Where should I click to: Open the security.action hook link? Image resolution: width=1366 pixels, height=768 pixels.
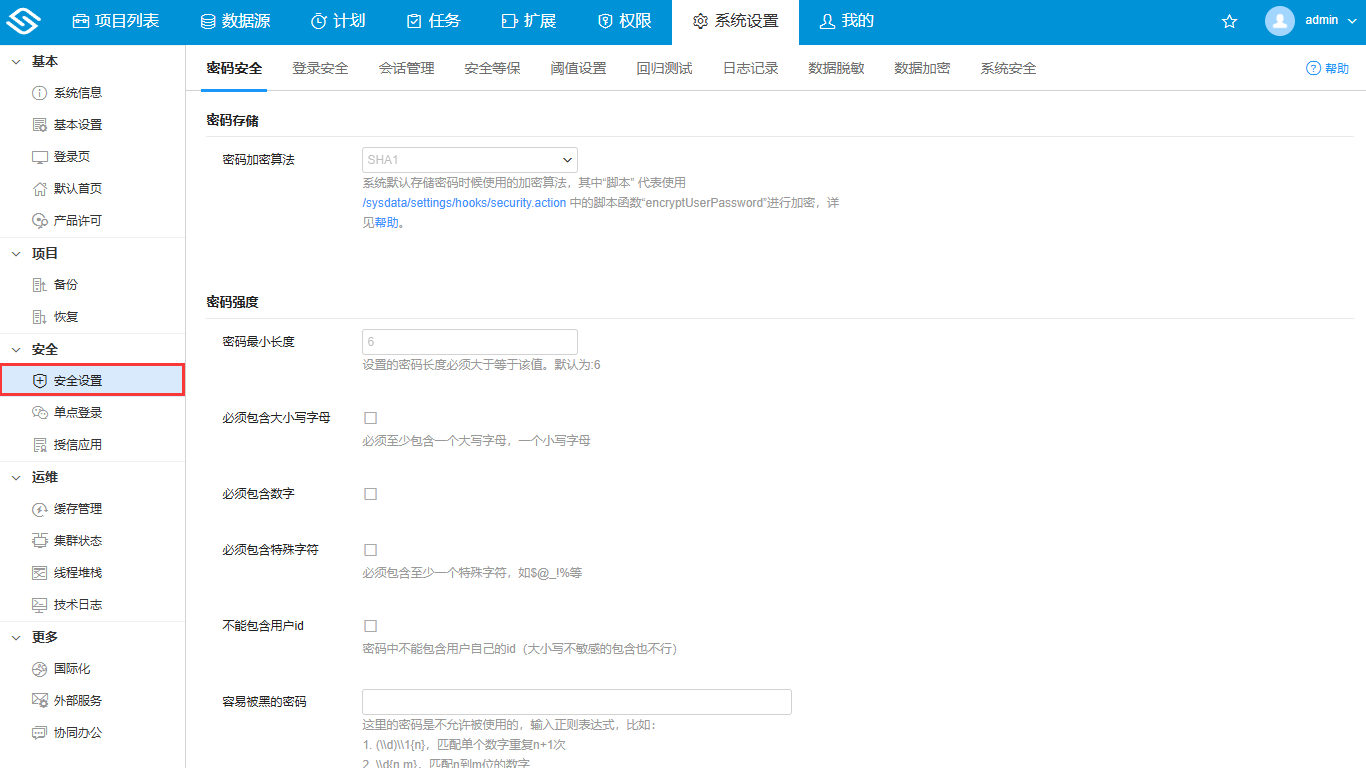point(464,202)
